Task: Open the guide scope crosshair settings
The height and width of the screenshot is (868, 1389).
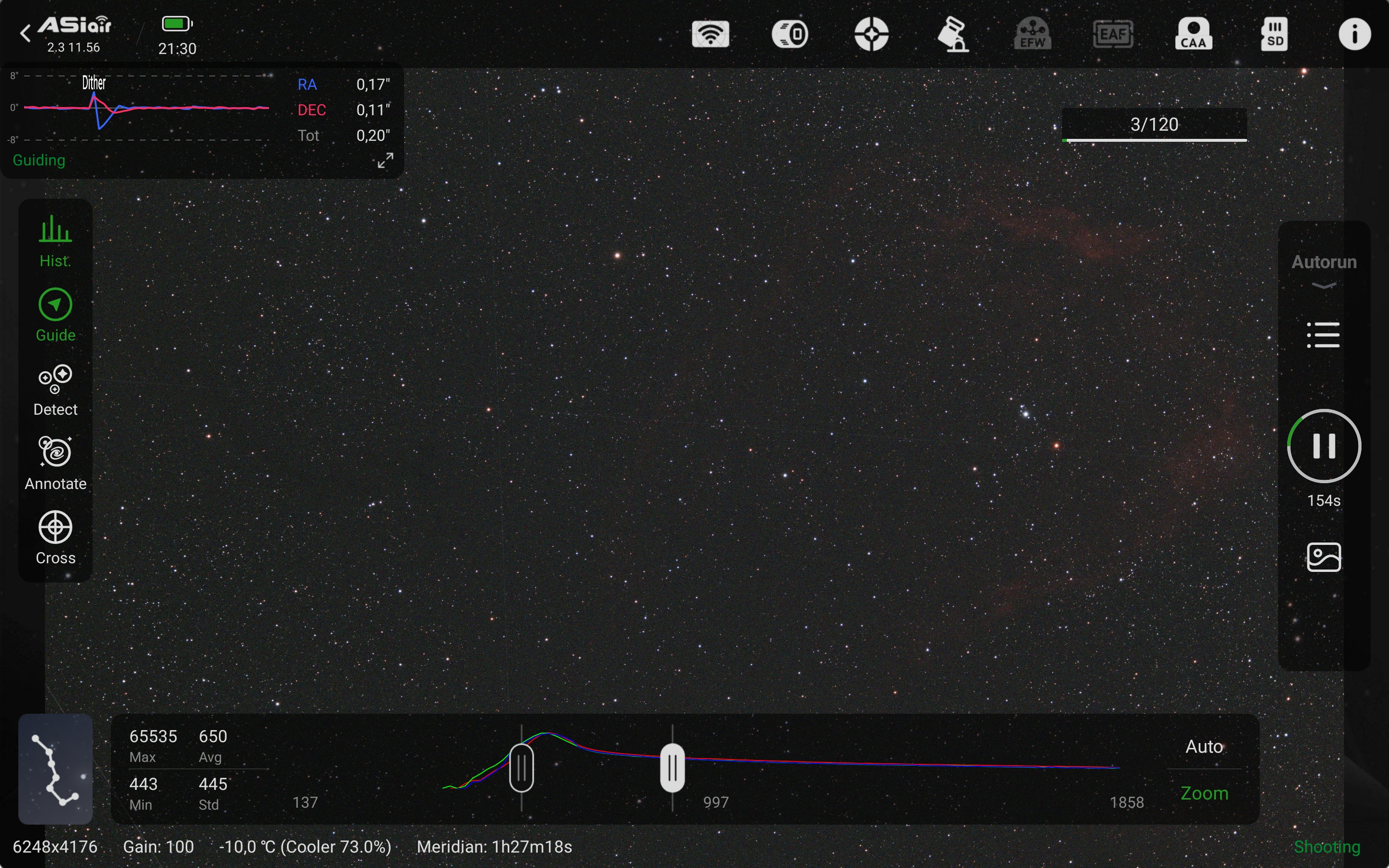Action: coord(872,34)
